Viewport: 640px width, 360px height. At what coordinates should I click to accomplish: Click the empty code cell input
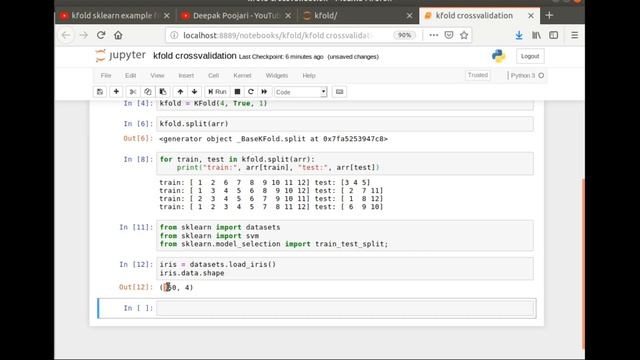point(345,308)
